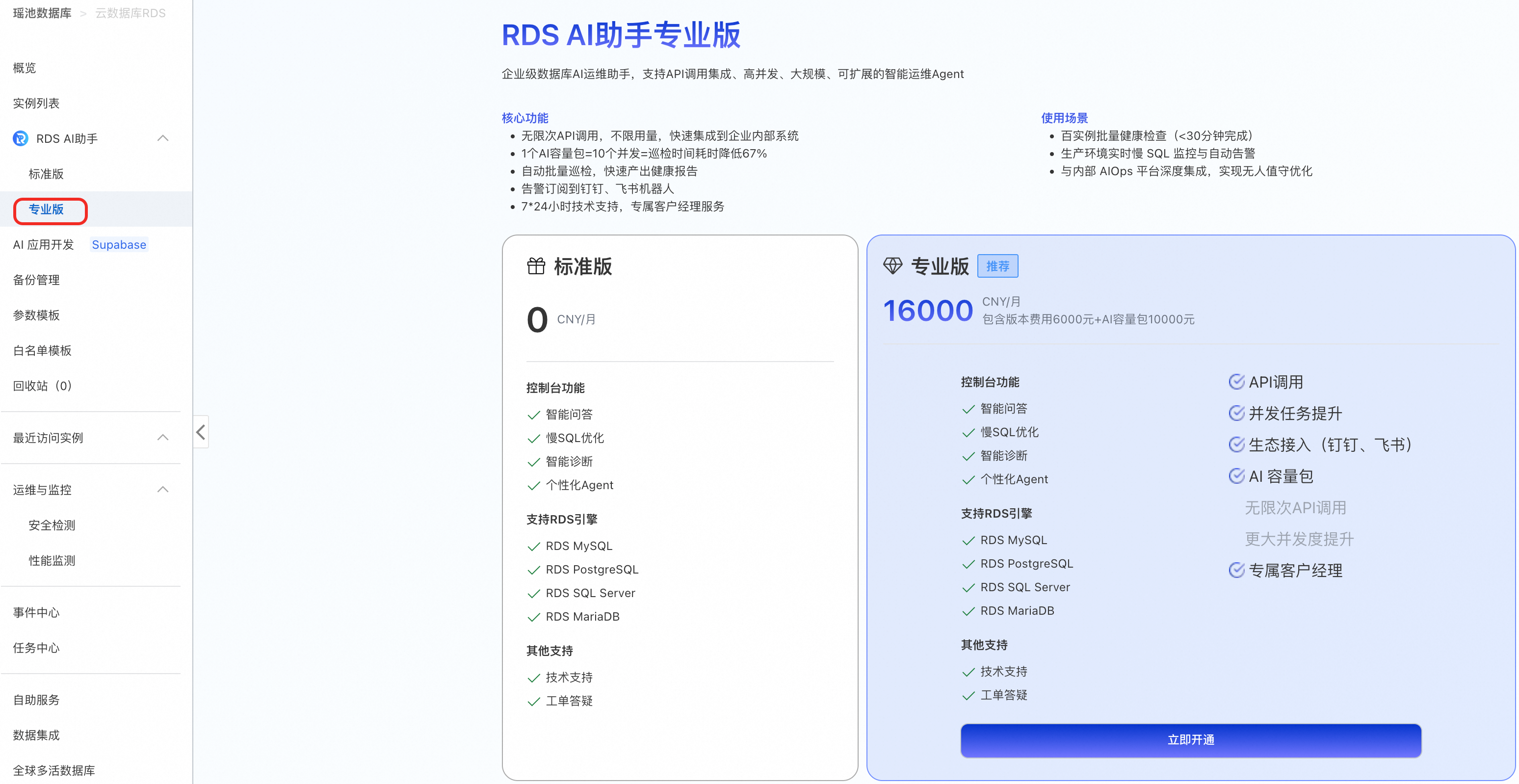This screenshot has width=1519, height=784.
Task: Click the RDS AI助手专业版 page title
Action: click(621, 34)
